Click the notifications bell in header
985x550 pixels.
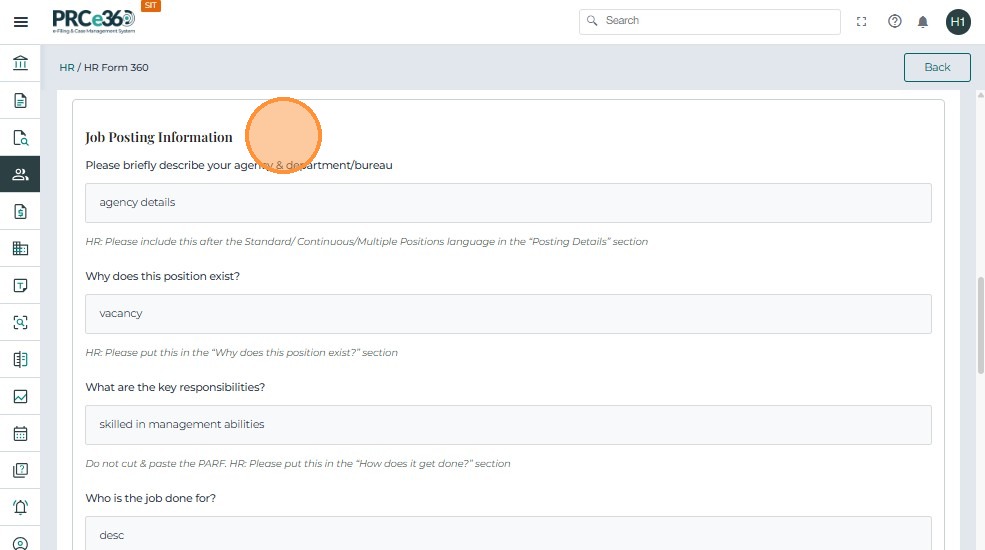pos(923,21)
